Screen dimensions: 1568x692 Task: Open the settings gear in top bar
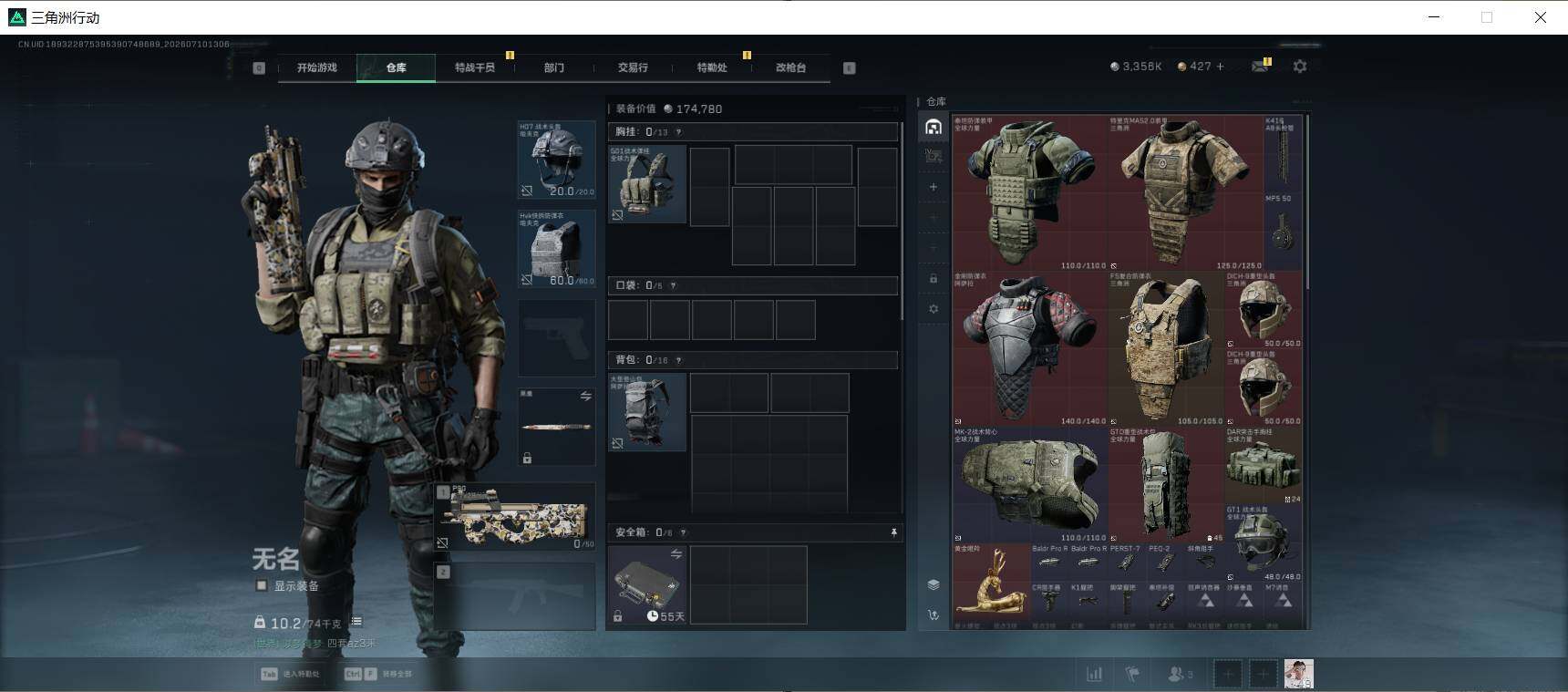point(1300,67)
